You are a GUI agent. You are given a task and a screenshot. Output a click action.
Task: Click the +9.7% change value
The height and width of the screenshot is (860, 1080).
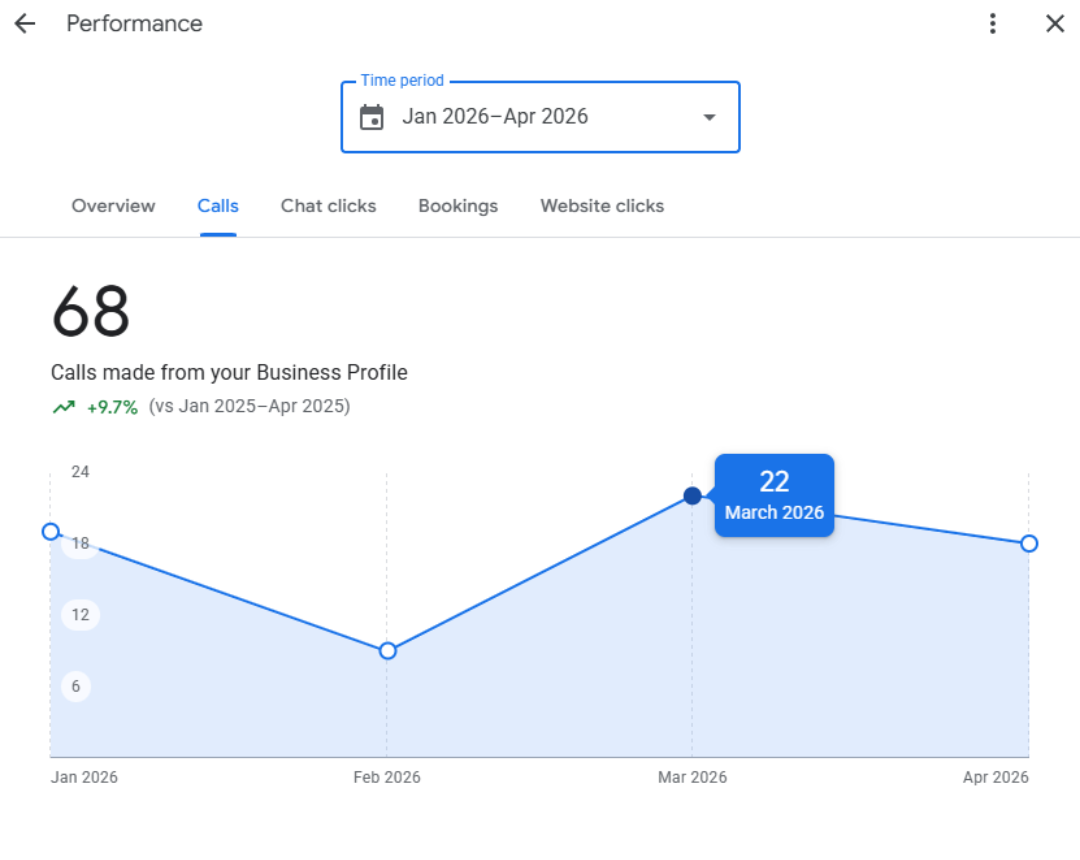[x=112, y=407]
